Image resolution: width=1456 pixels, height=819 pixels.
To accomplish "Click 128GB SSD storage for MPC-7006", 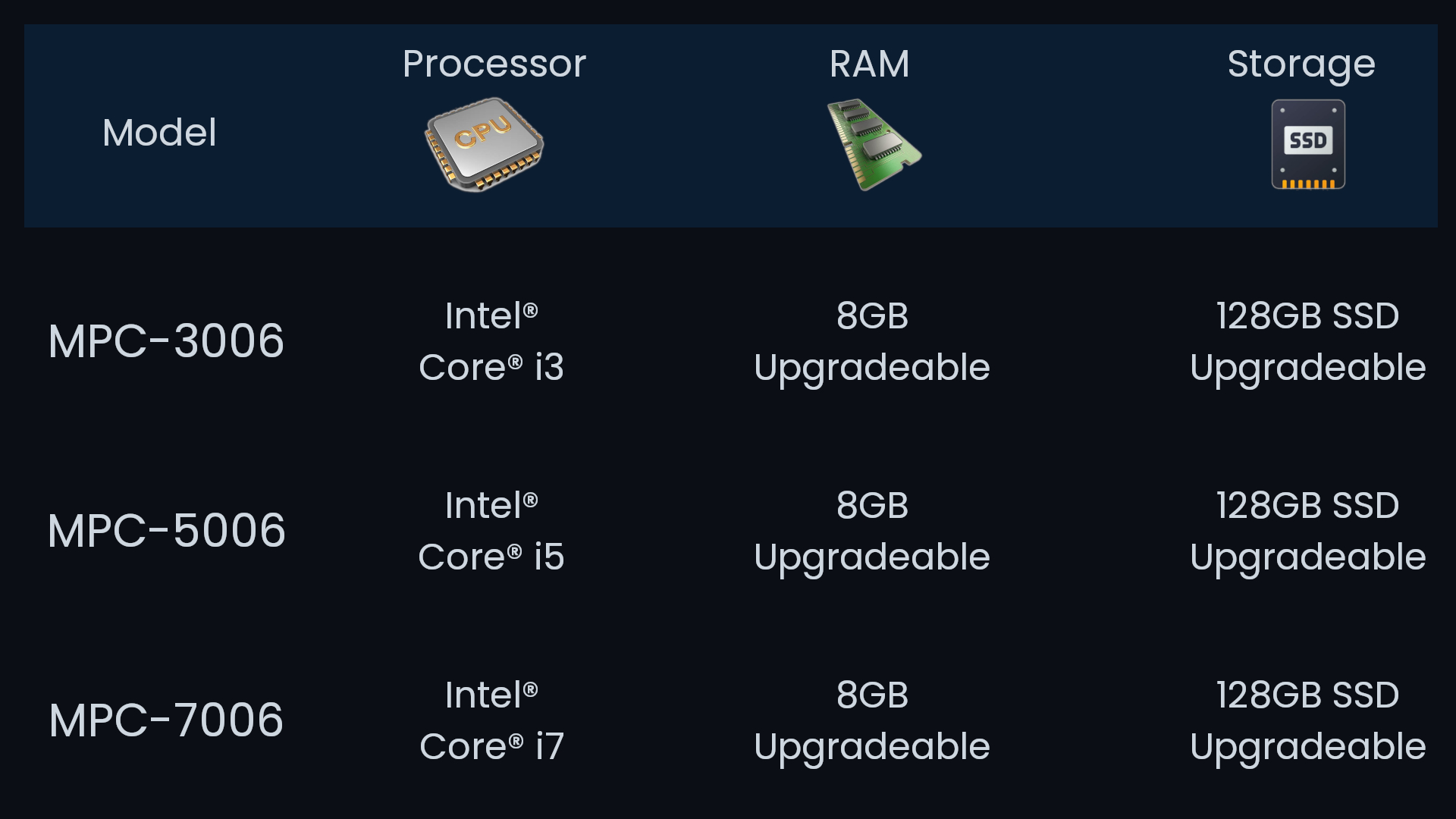I will point(1307,720).
